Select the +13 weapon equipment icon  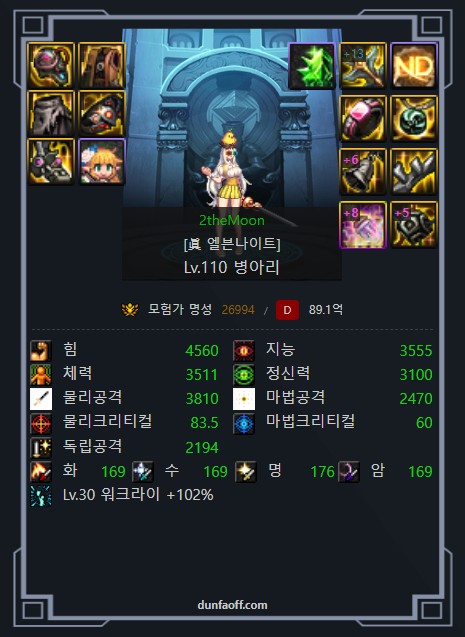click(363, 66)
